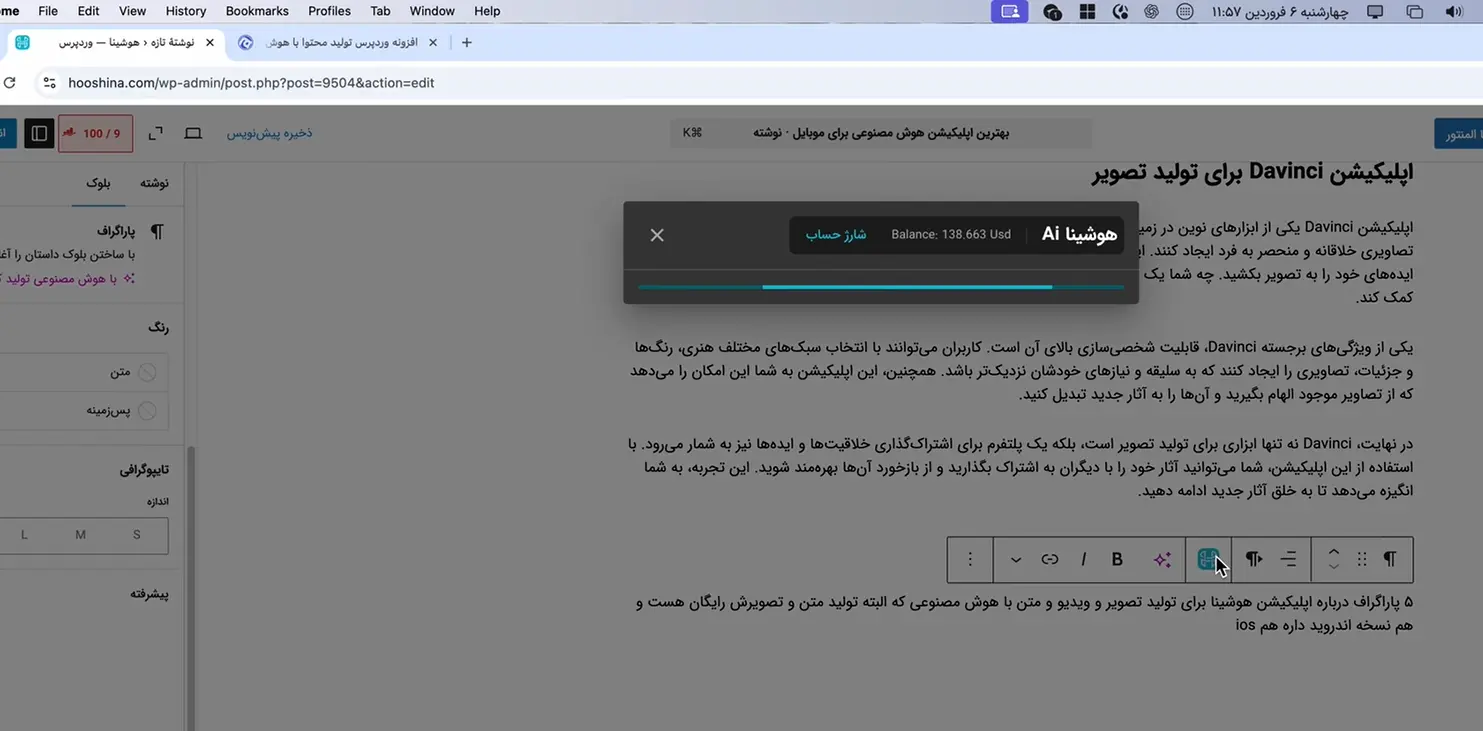Open Bookmarks menu
This screenshot has height=731, width=1483.
(x=257, y=11)
